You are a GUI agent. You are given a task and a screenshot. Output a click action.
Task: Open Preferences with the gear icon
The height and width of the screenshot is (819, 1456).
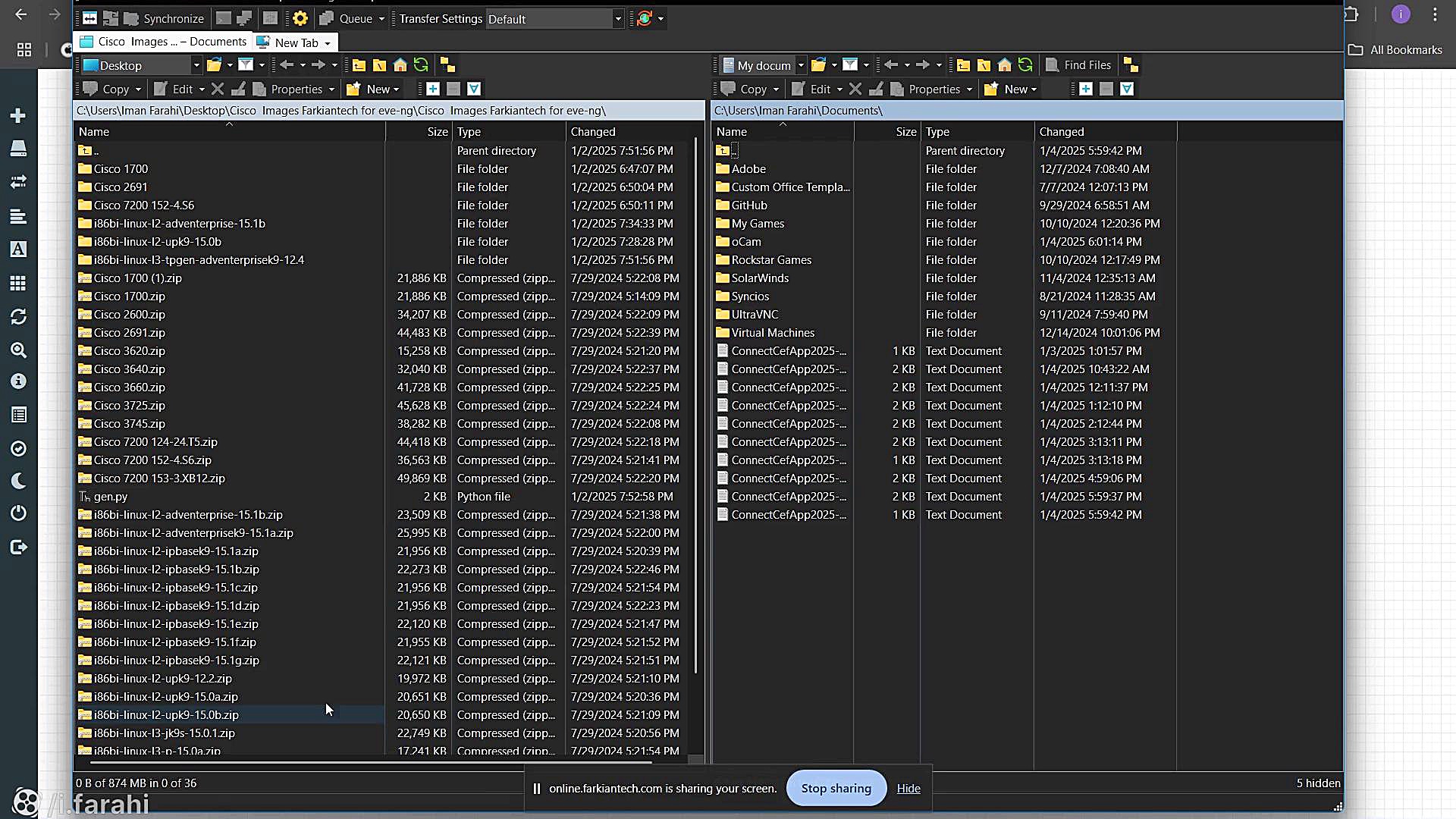click(x=300, y=18)
